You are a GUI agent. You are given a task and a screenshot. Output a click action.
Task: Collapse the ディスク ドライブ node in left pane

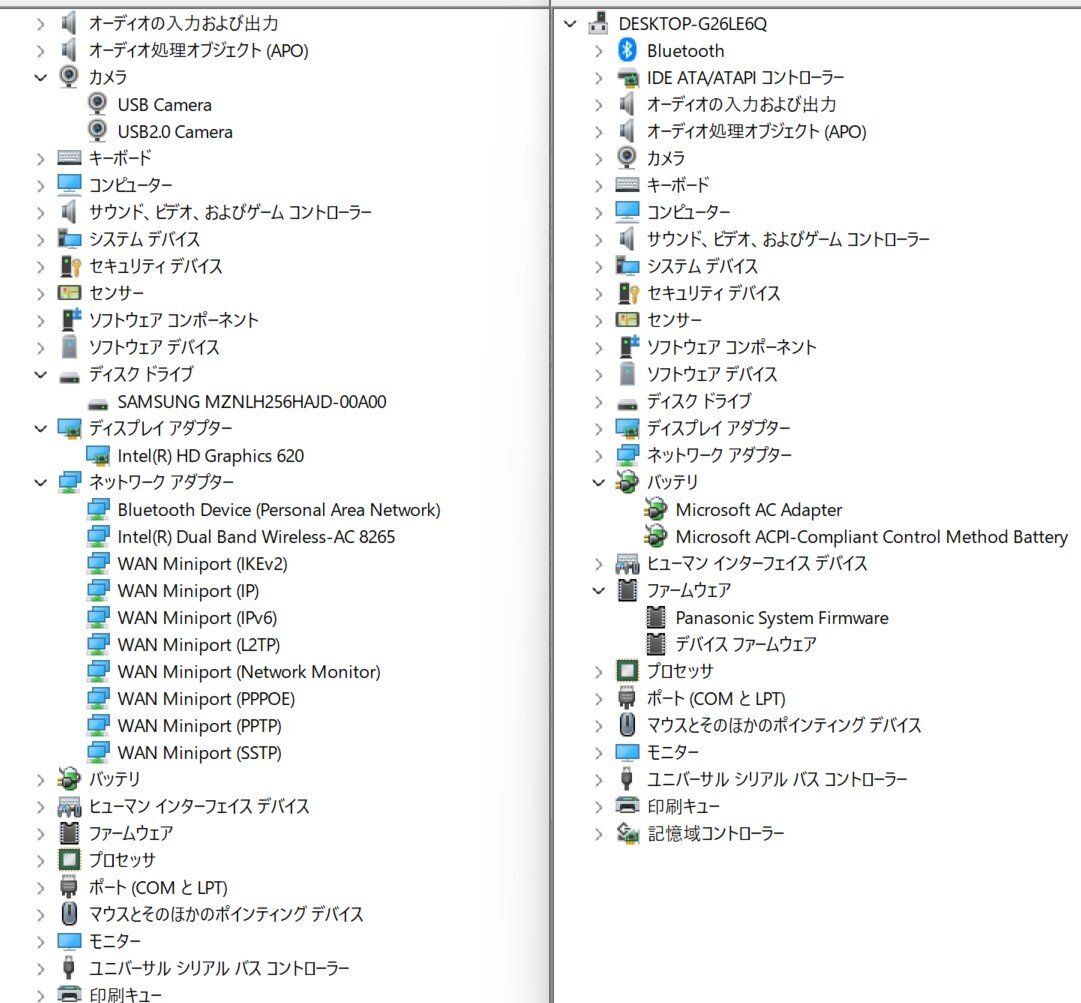coord(41,374)
